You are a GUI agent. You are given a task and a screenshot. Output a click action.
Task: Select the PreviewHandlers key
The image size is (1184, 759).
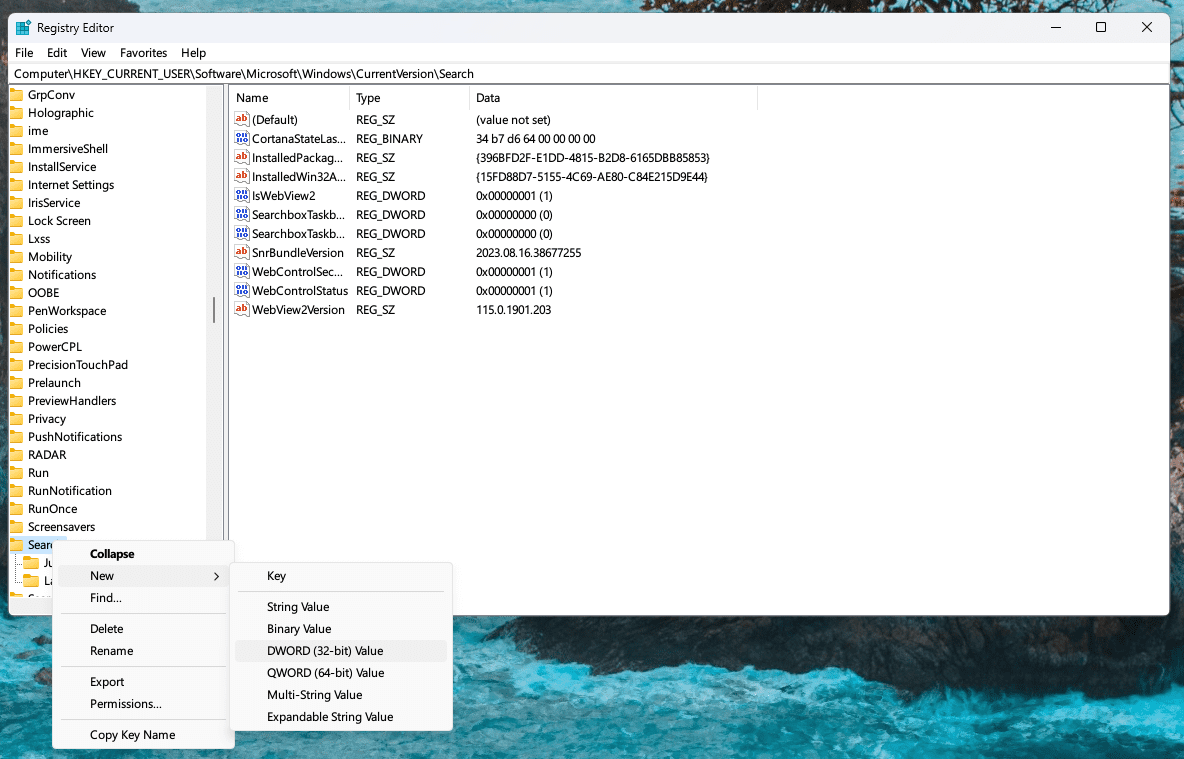(x=72, y=401)
